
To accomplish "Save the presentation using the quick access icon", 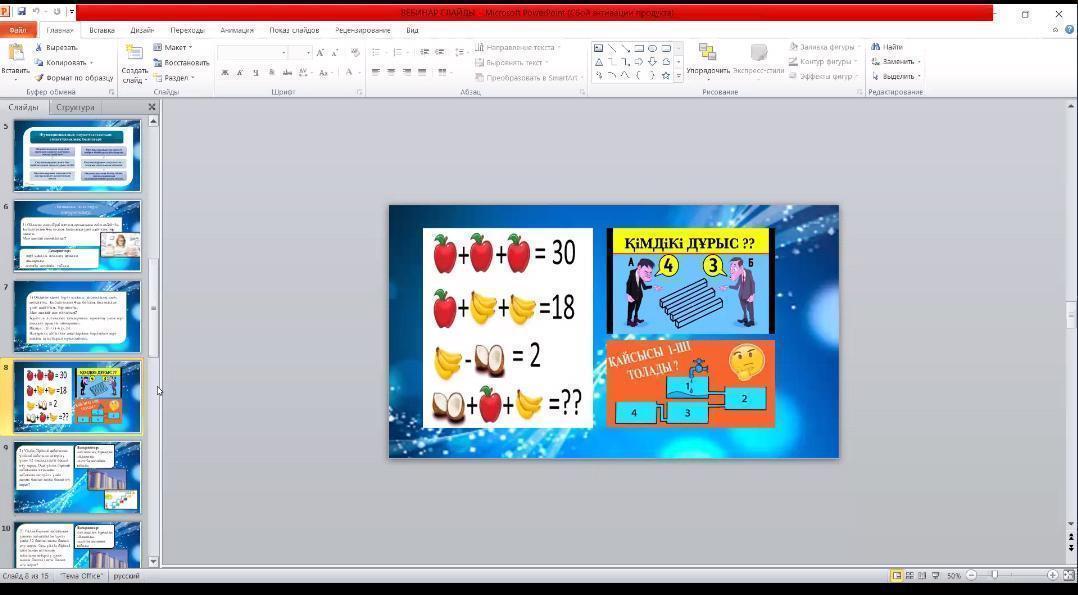I will [20, 12].
